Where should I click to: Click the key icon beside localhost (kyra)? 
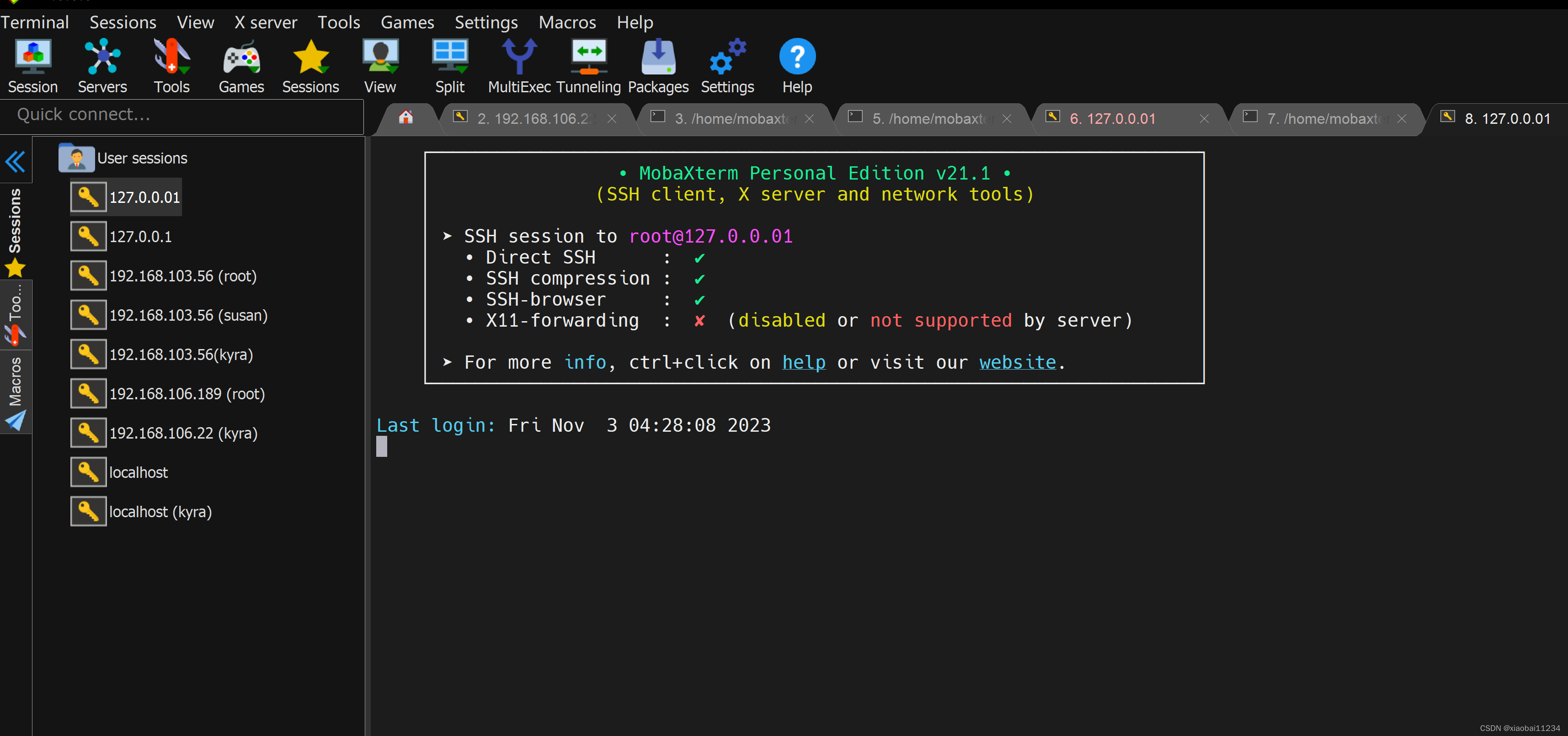88,512
